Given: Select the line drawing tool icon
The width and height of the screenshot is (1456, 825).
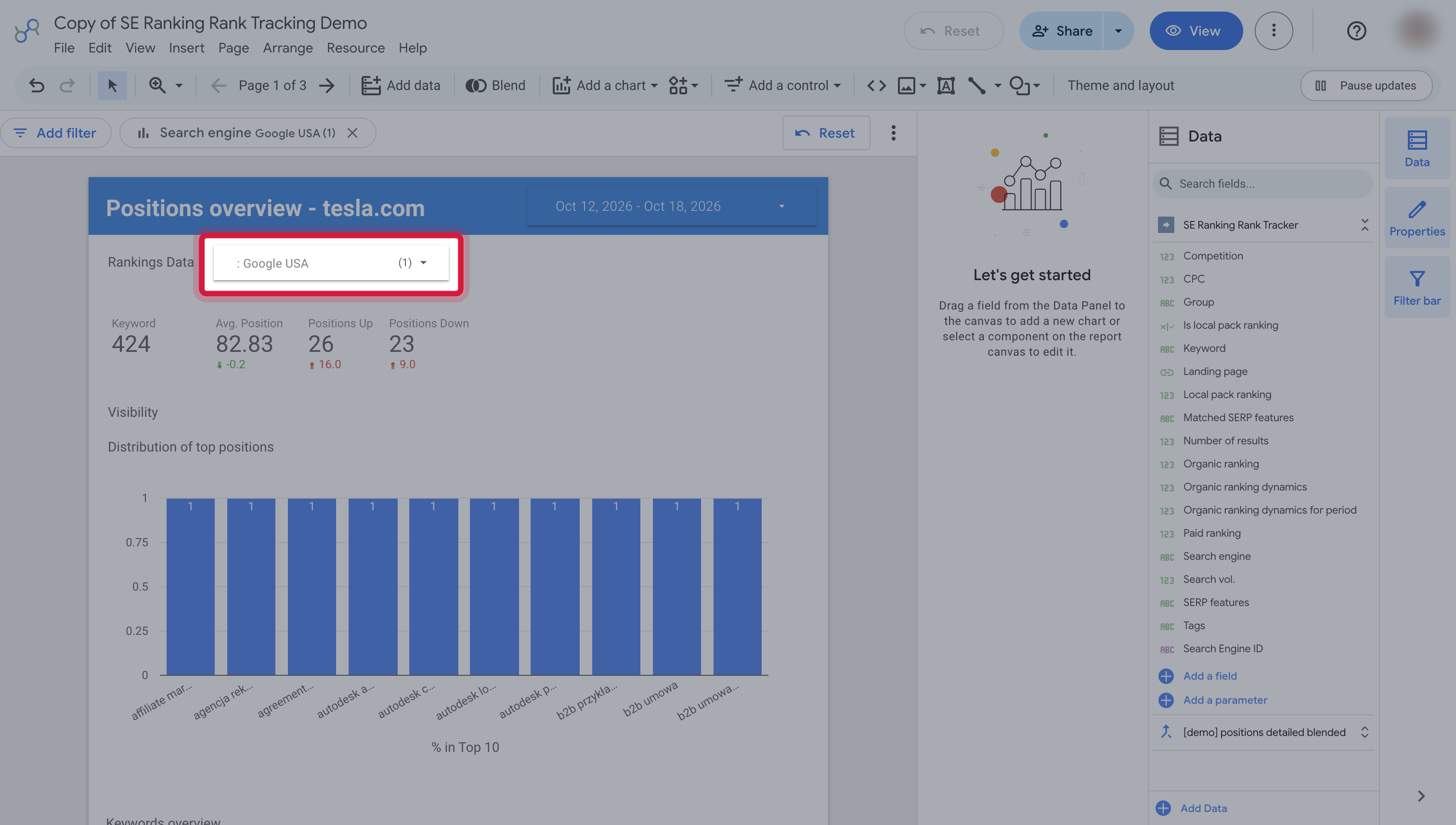Looking at the screenshot, I should click(976, 86).
